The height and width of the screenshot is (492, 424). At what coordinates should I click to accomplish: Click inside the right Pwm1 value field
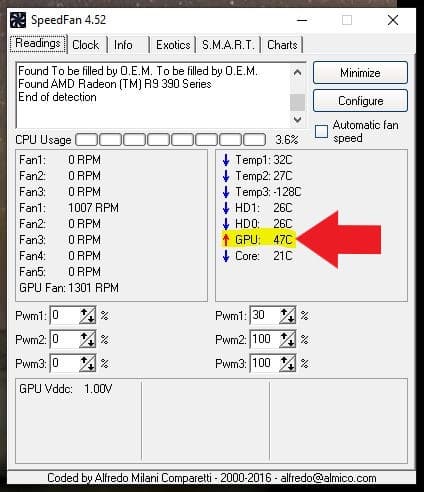pyautogui.click(x=265, y=315)
